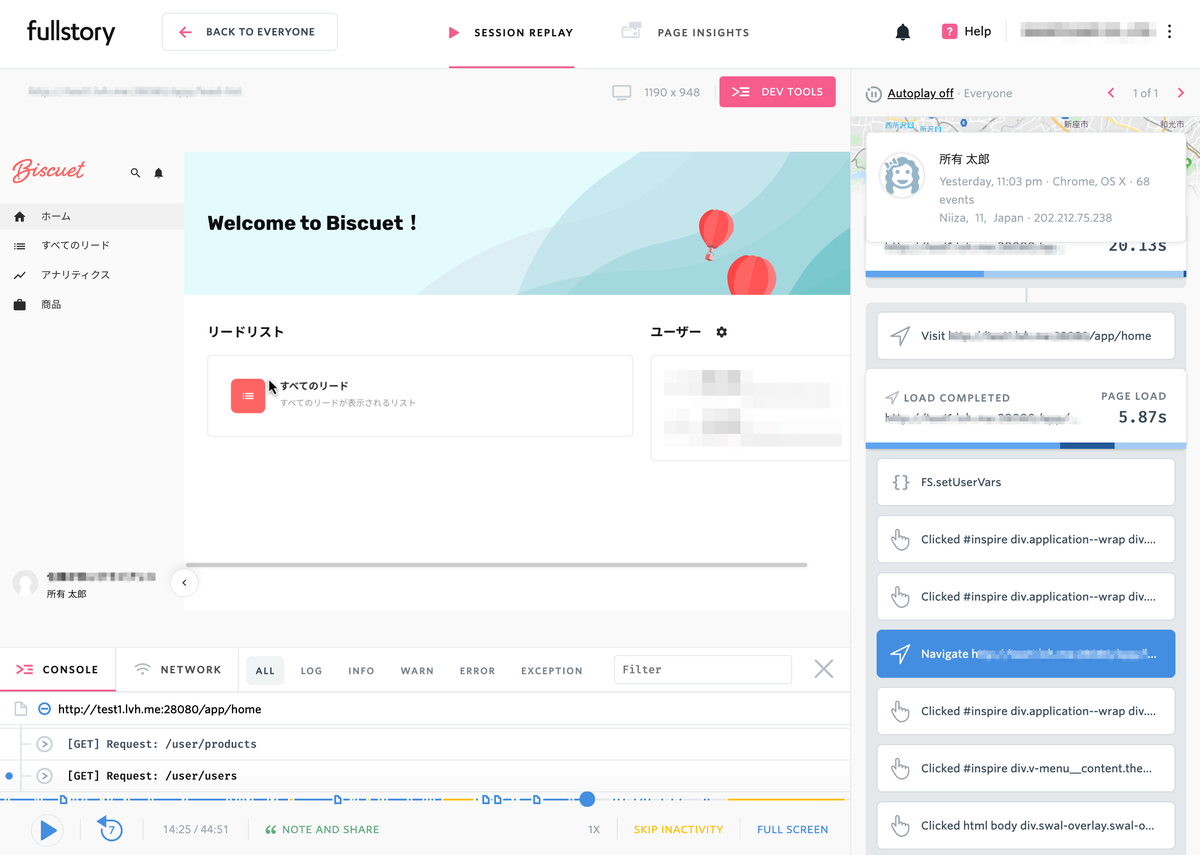Click the user avatar in session card
Screen dimensions: 1200x855
point(901,176)
